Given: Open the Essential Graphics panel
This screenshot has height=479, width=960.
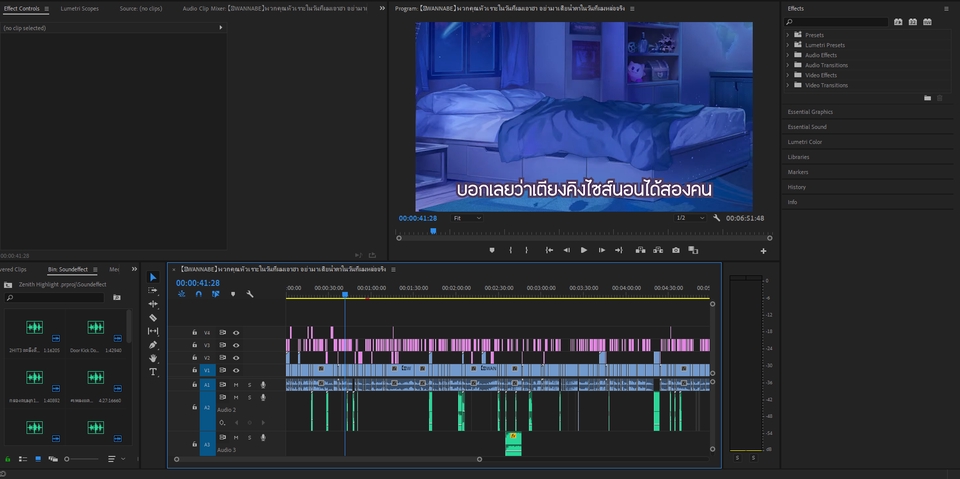Looking at the screenshot, I should click(810, 112).
